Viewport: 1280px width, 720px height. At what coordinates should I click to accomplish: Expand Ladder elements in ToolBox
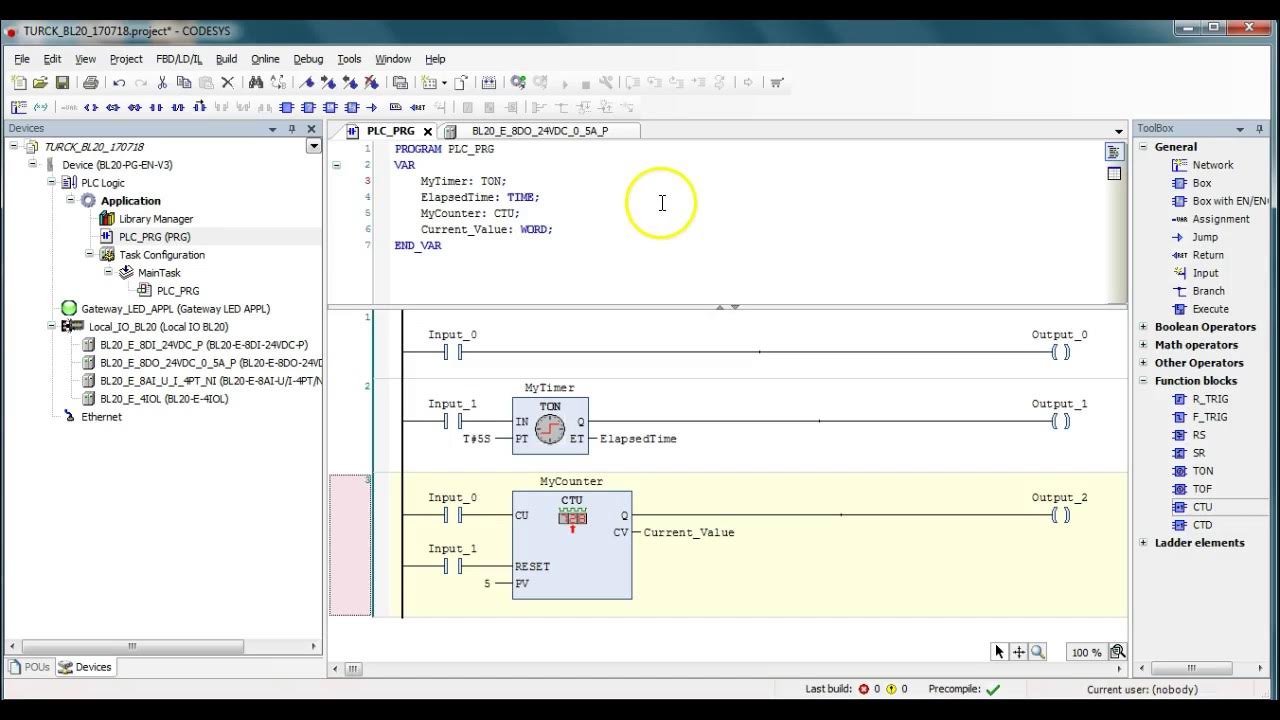(x=1144, y=543)
